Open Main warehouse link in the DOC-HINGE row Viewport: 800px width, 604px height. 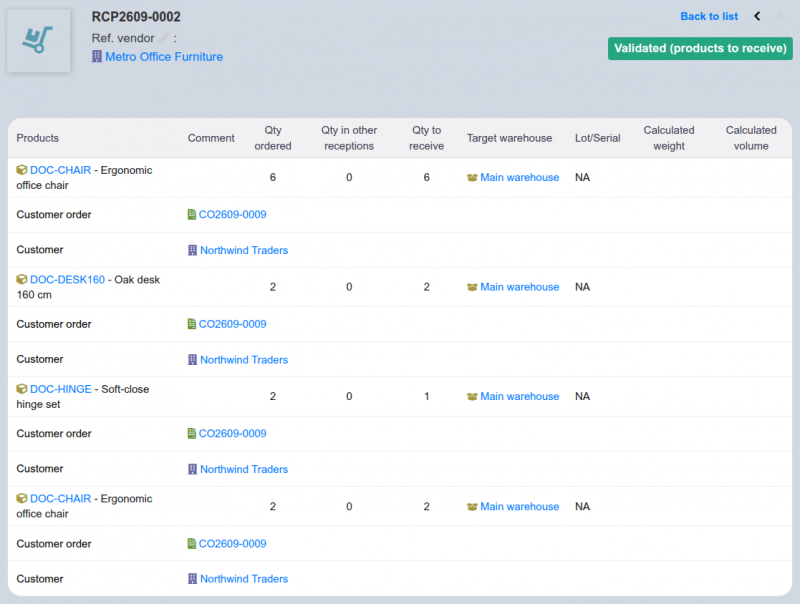coord(519,396)
